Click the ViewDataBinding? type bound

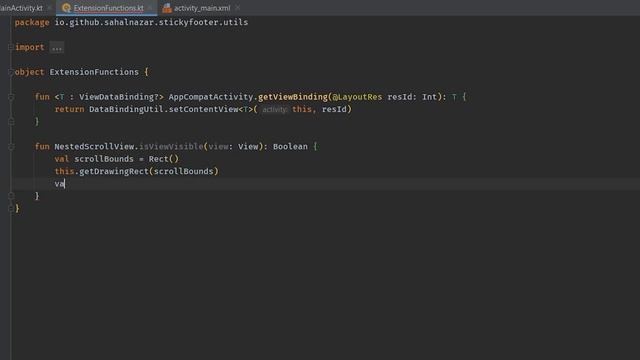(118, 97)
